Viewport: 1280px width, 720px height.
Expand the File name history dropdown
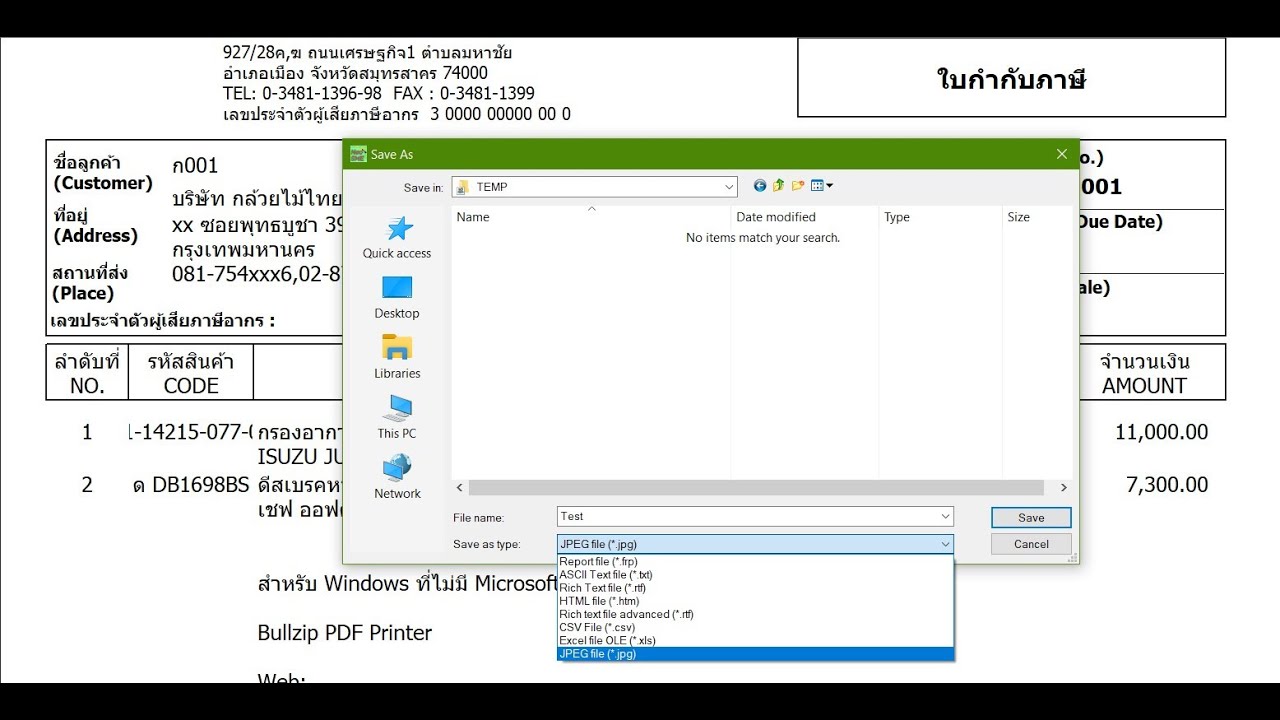click(x=945, y=516)
